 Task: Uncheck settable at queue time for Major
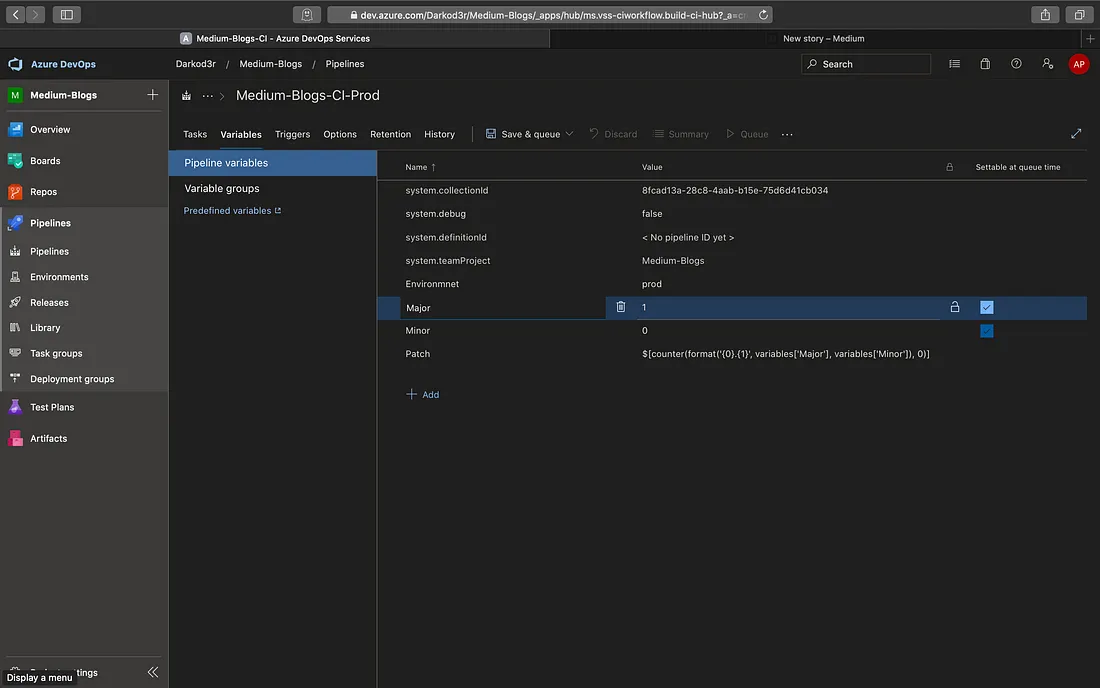[x=986, y=307]
